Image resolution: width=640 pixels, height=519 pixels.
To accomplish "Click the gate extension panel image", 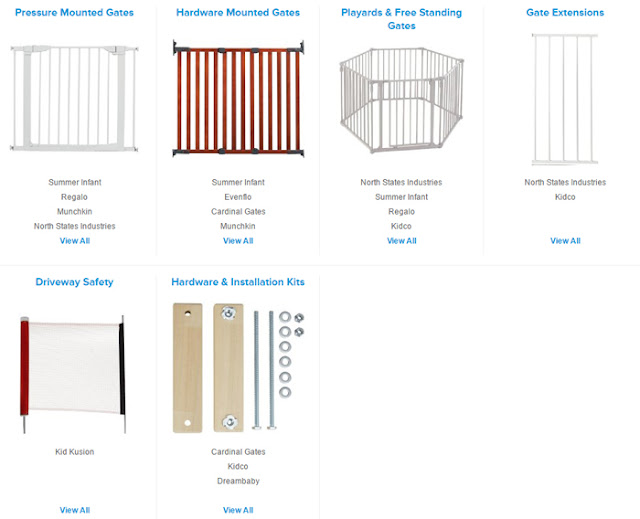I will tap(565, 100).
